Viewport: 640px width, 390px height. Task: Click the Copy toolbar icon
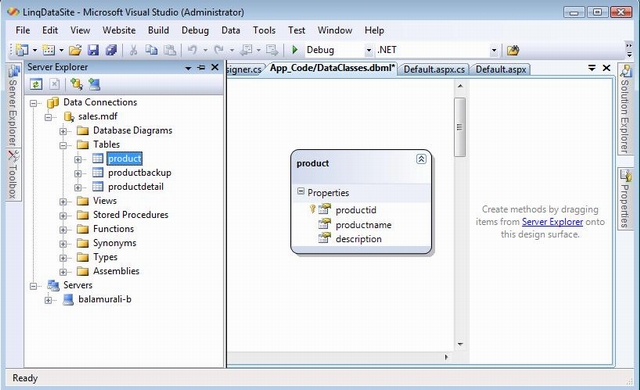coord(151,50)
